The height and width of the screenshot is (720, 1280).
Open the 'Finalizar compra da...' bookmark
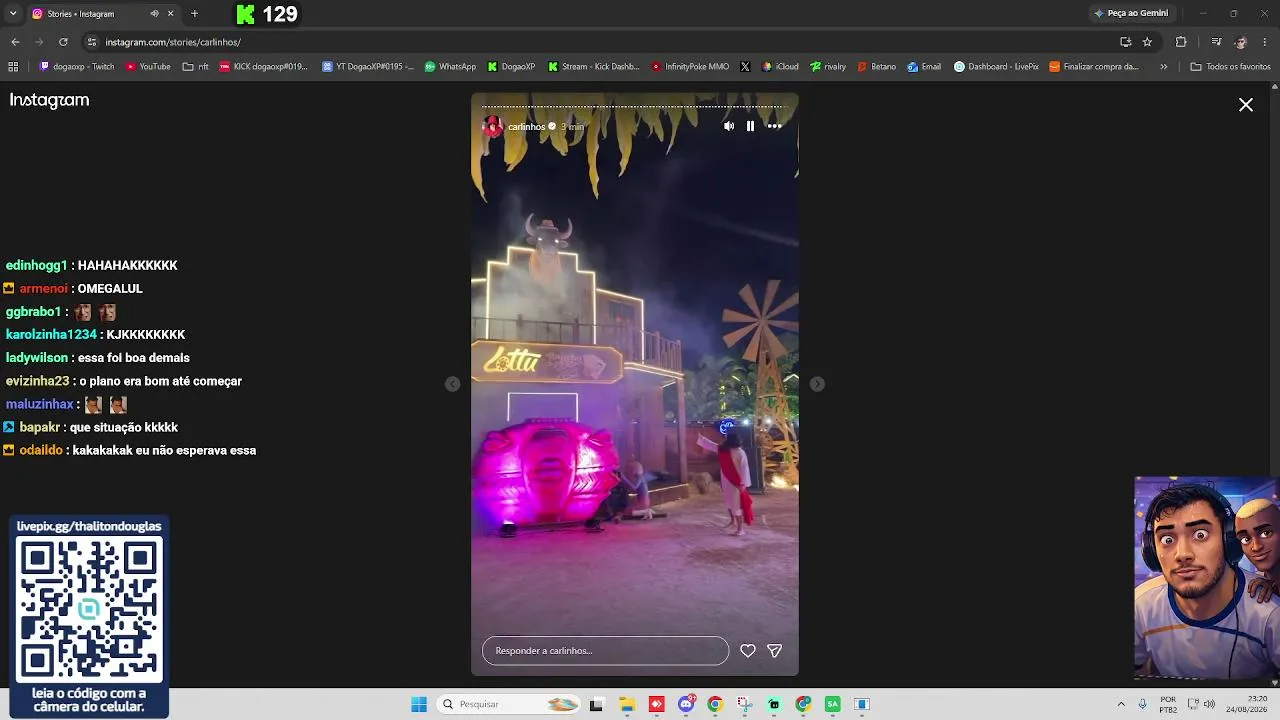pyautogui.click(x=1094, y=67)
